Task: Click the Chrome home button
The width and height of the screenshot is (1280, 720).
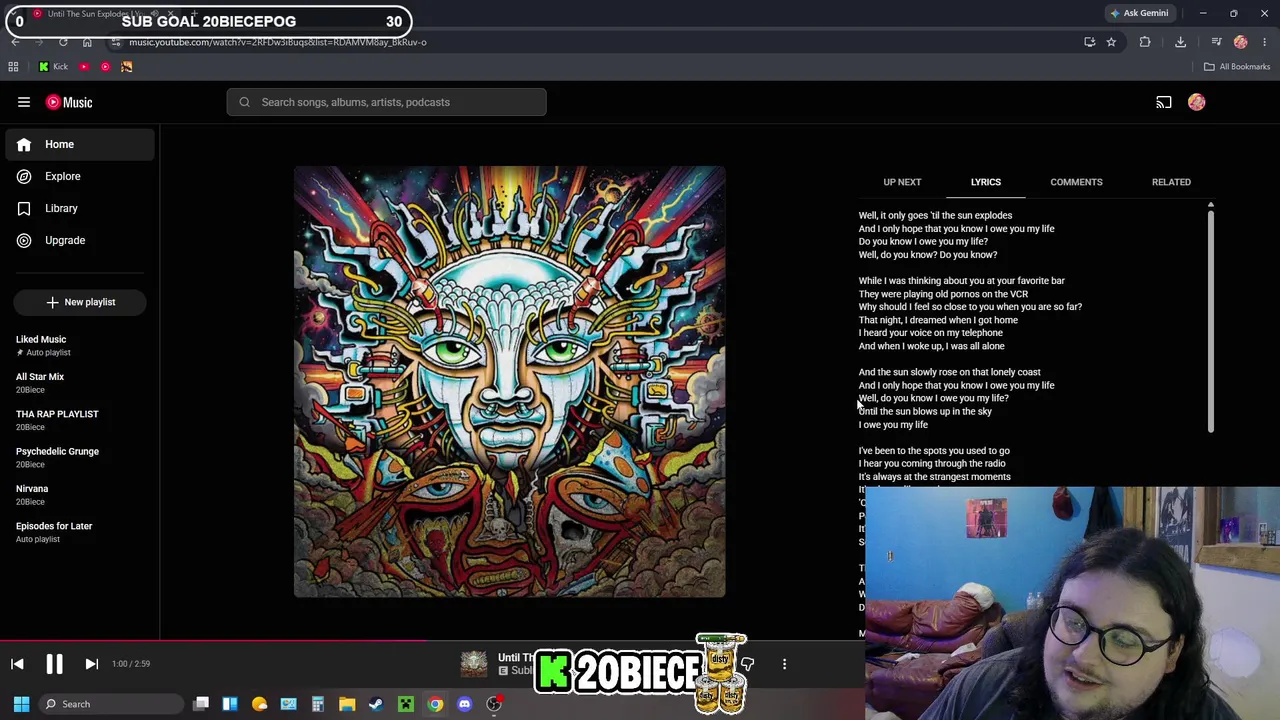Action: click(x=87, y=42)
